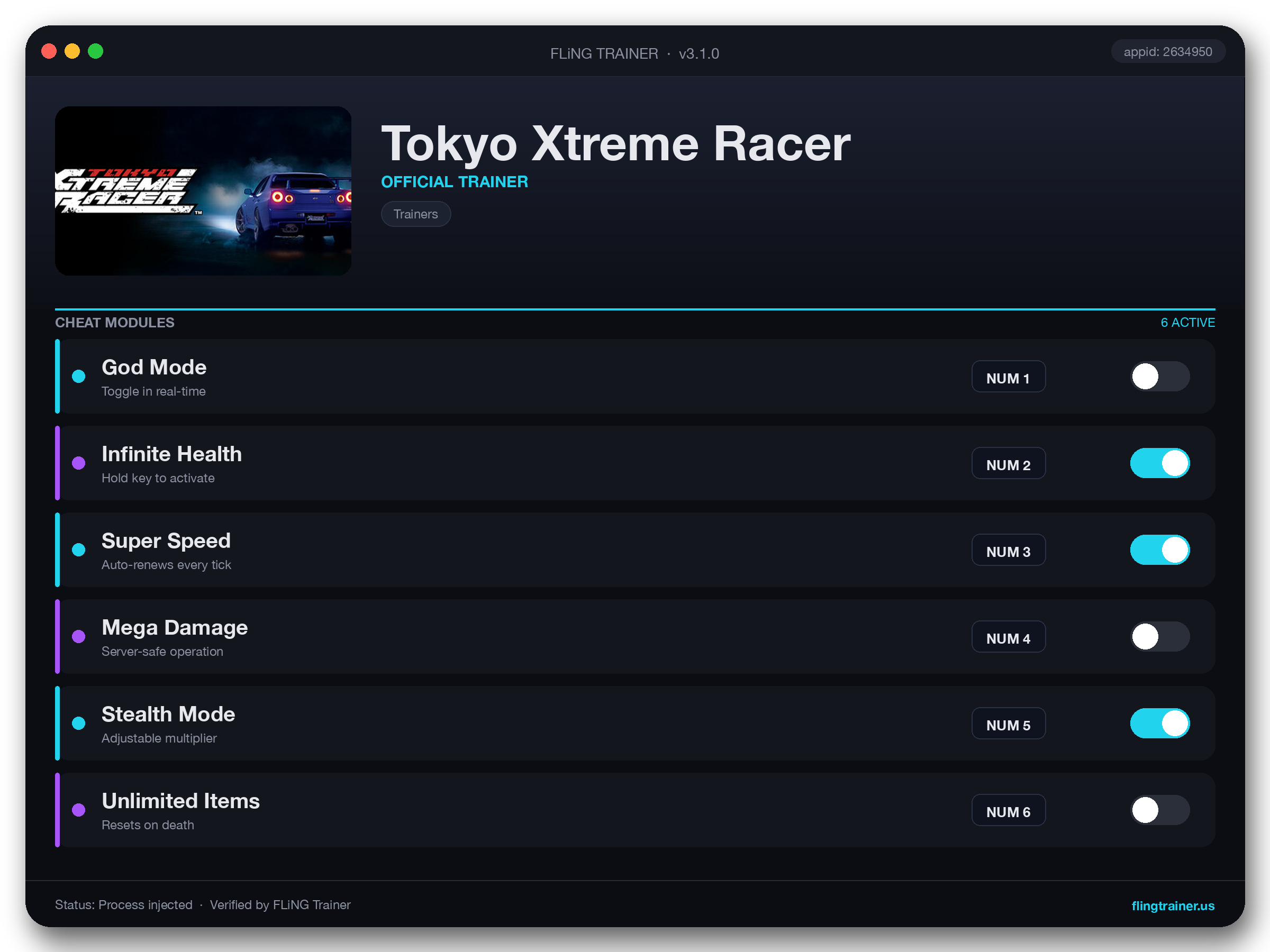1270x952 pixels.
Task: Click the OFFICIAL TRAINER label
Action: (x=454, y=182)
